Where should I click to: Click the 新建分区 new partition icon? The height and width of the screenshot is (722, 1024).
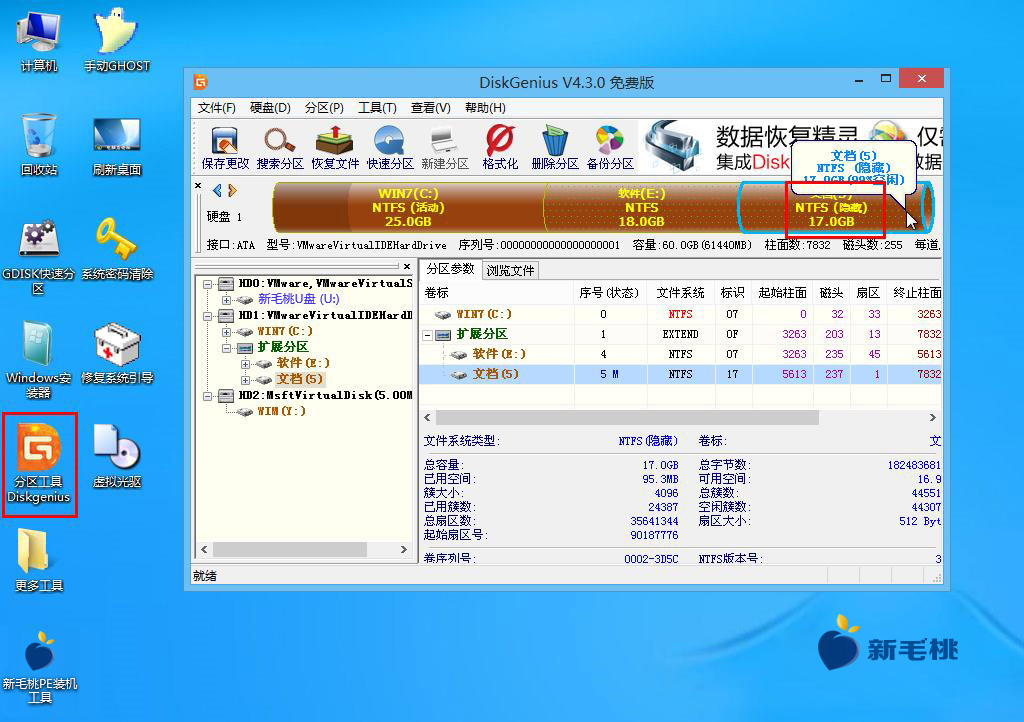click(x=445, y=148)
